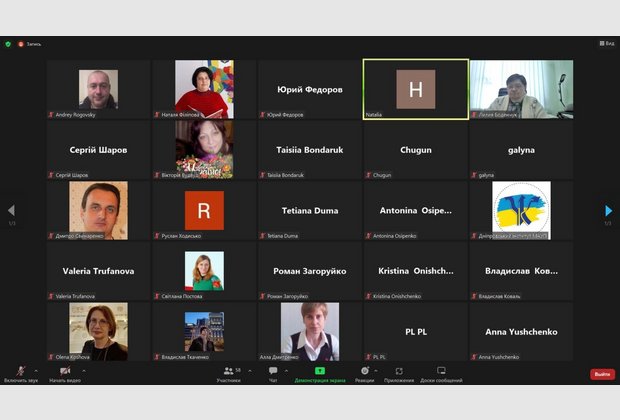Go to next page with right arrow
Screen dimensions: 620x420
tap(609, 210)
